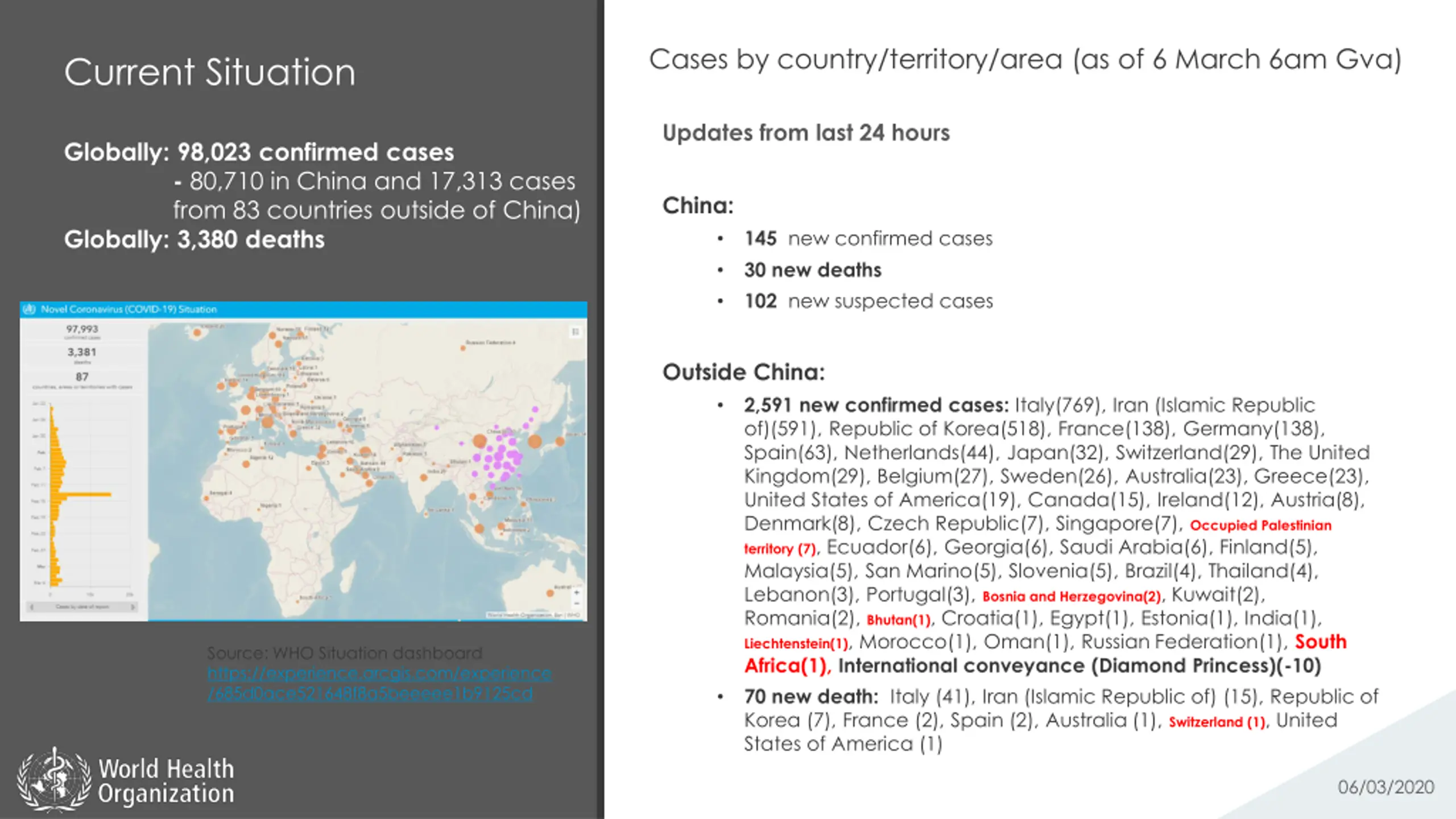Select the tall spike bar in cases chart

click(x=81, y=495)
